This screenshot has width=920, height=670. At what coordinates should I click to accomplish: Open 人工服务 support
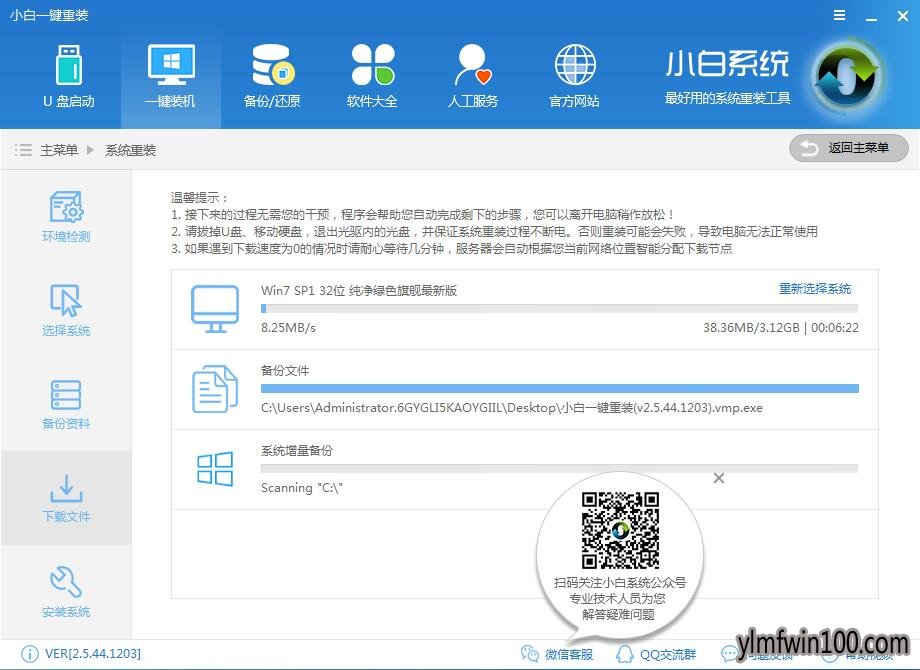point(473,76)
